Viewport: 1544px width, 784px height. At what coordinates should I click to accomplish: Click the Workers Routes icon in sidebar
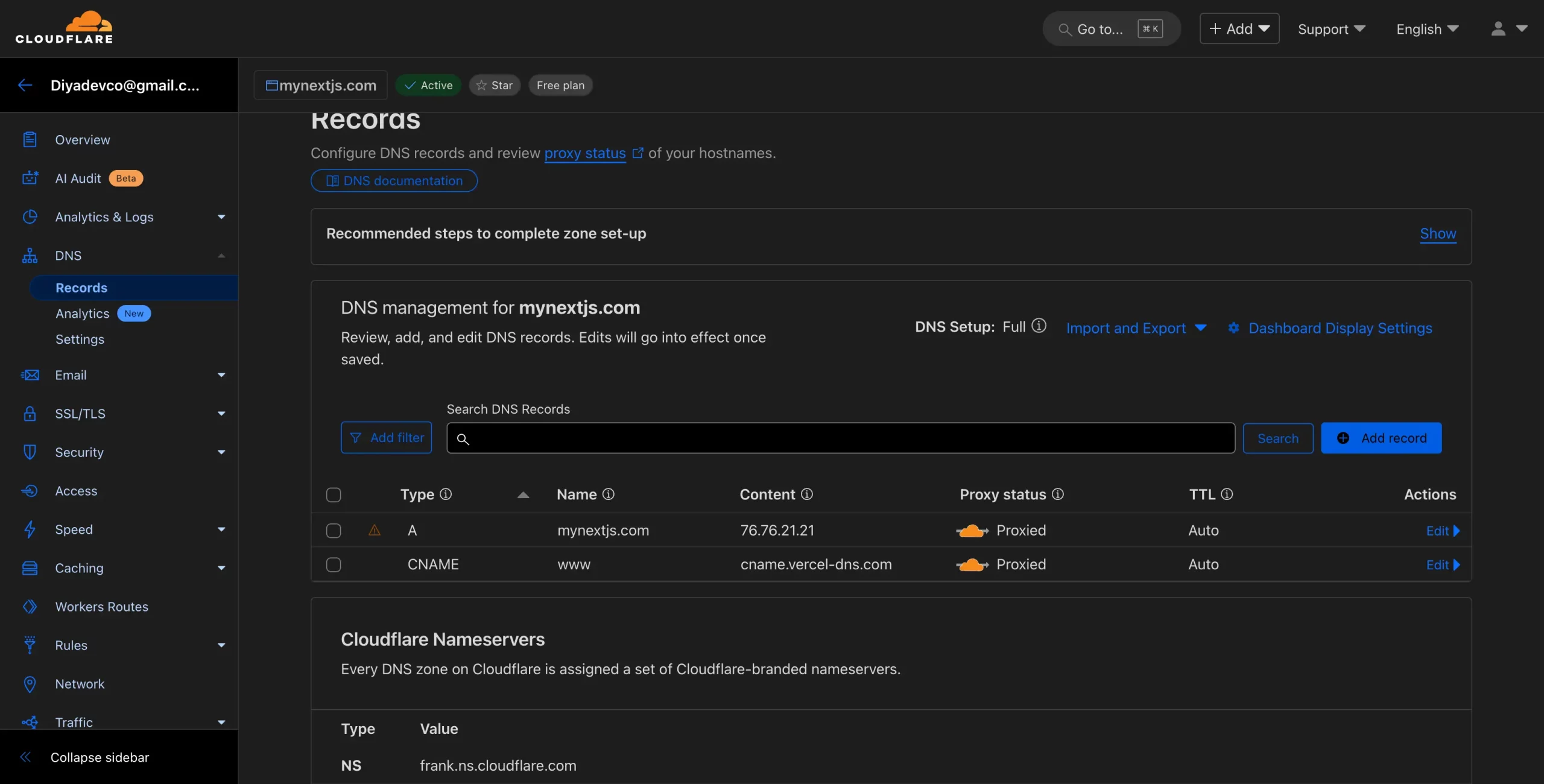click(28, 606)
